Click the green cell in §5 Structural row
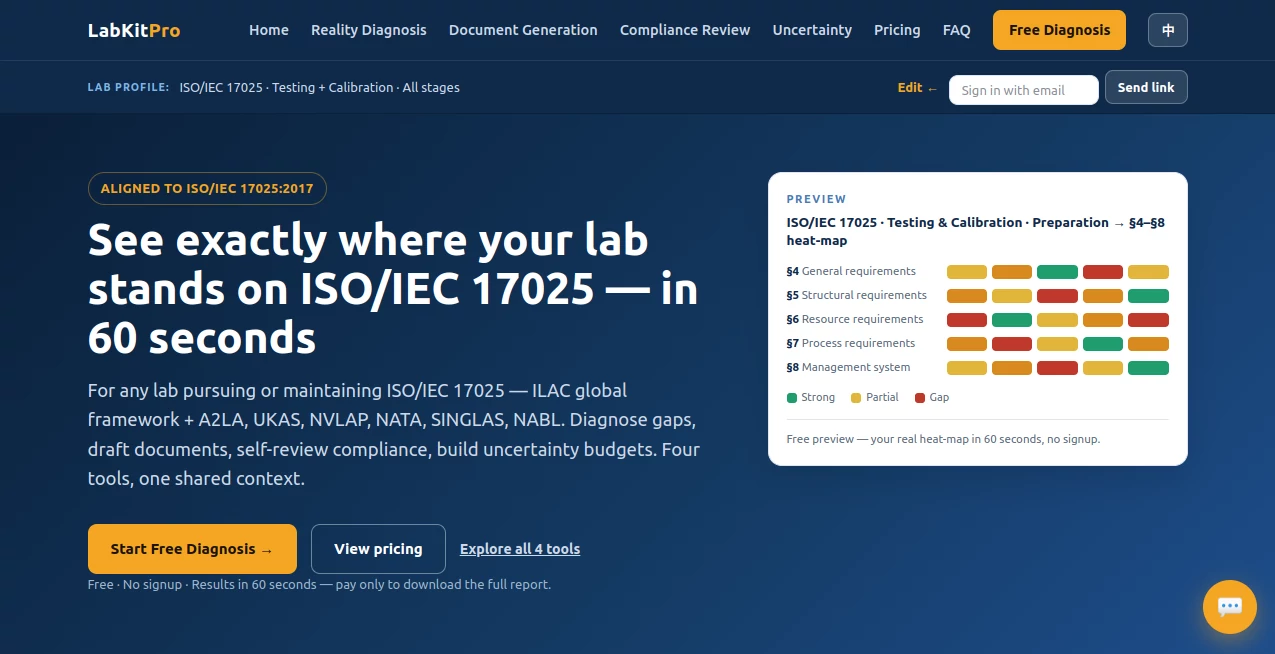Screen dimensions: 1275x654 coord(1148,296)
